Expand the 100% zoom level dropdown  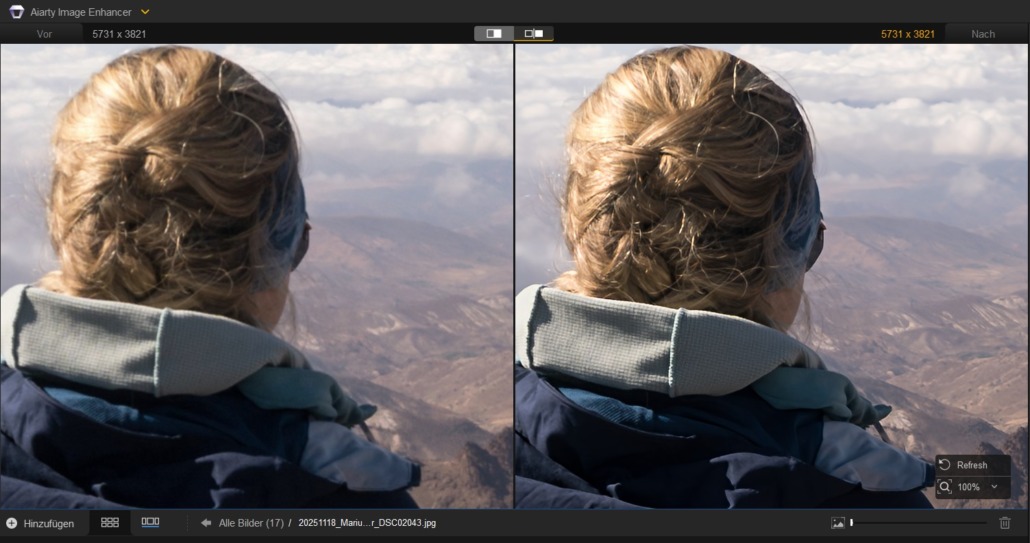(x=994, y=487)
